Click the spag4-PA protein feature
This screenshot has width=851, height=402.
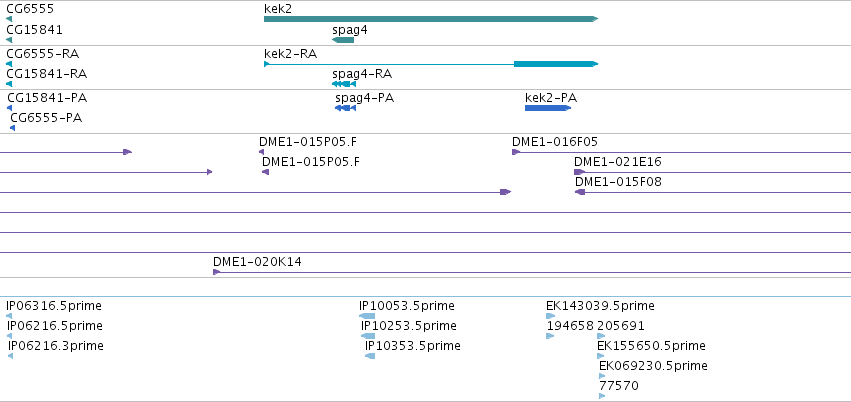pos(346,108)
